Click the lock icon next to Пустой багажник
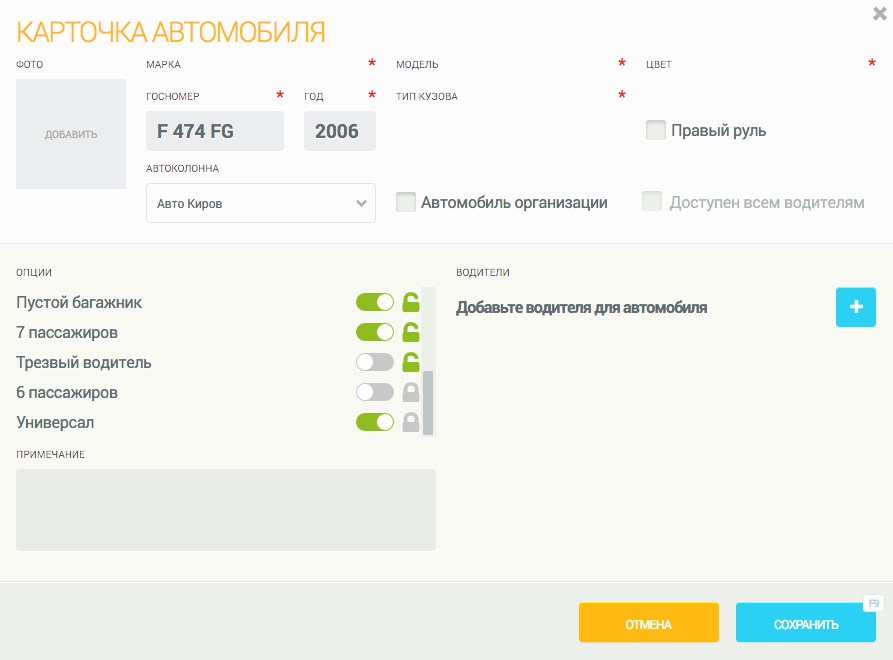Screen dimensions: 893x660 pos(410,302)
